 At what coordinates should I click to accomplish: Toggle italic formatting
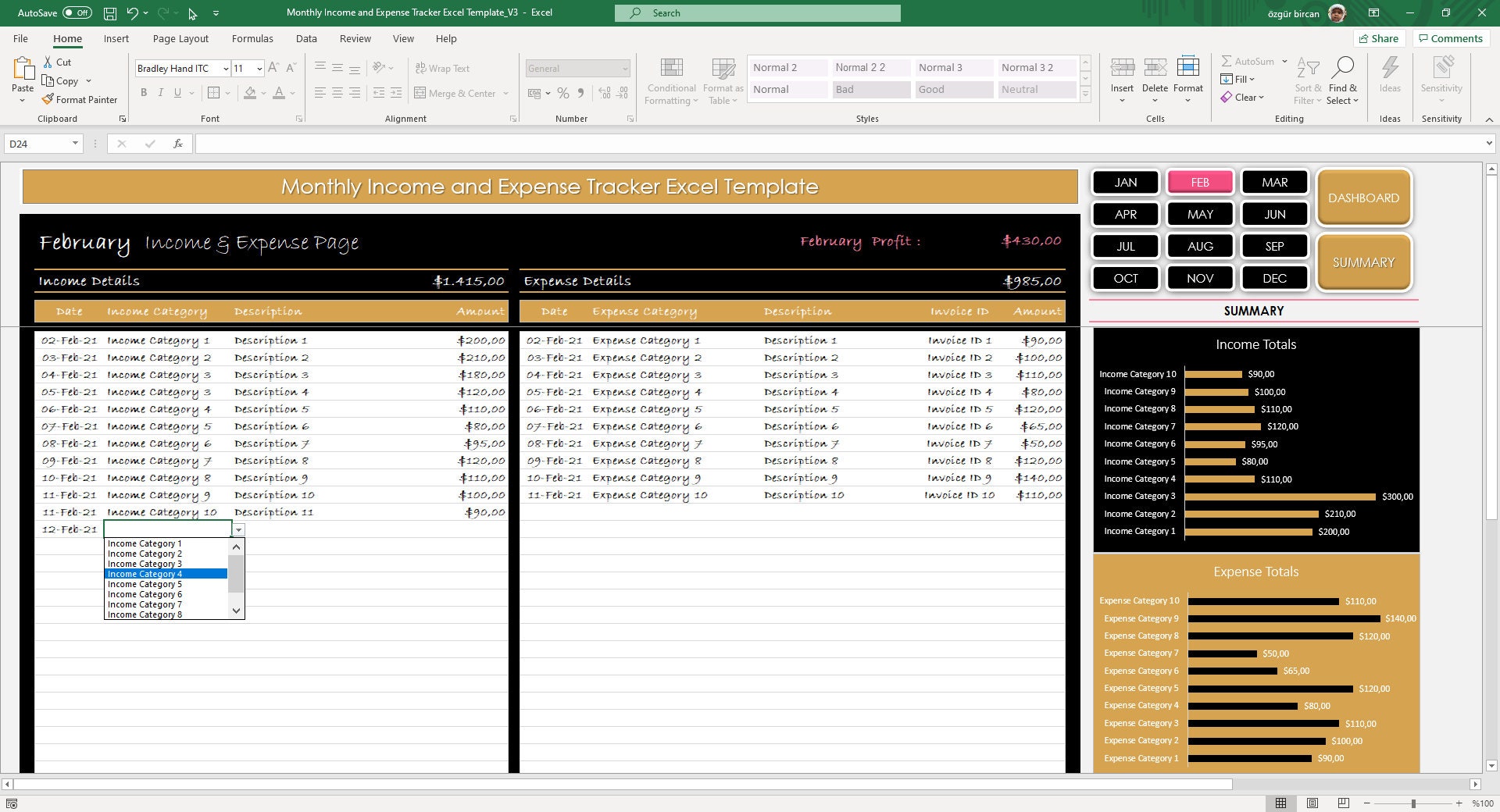160,92
